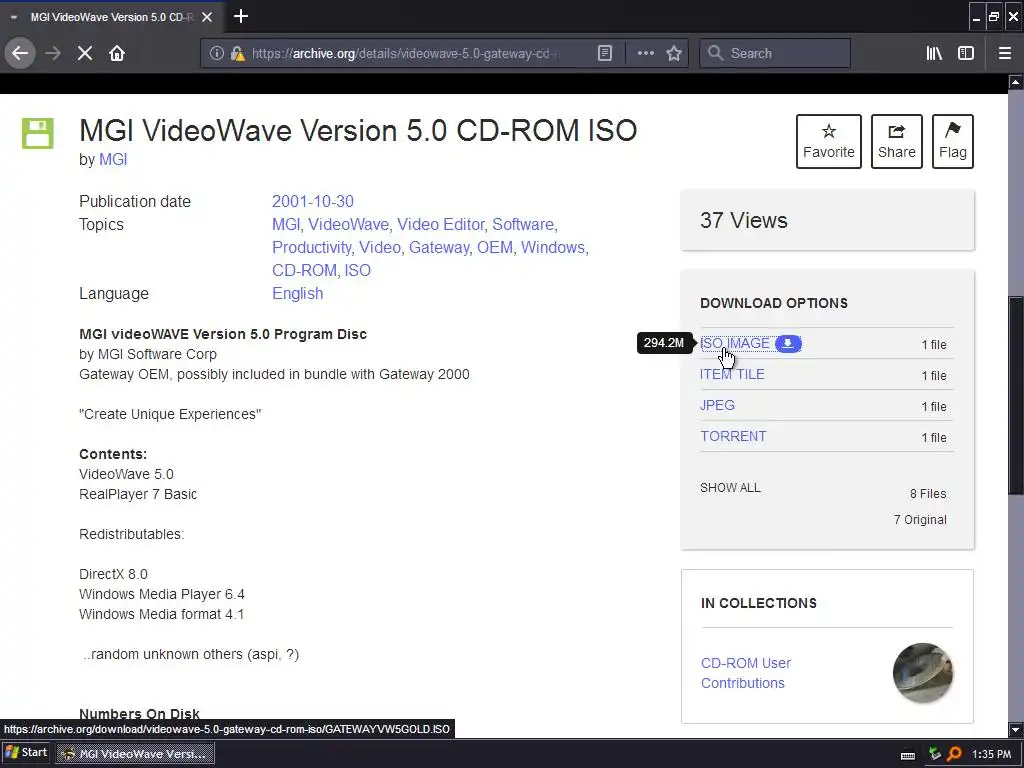The width and height of the screenshot is (1024, 768).
Task: Open the Gateway topic link
Action: 439,248
